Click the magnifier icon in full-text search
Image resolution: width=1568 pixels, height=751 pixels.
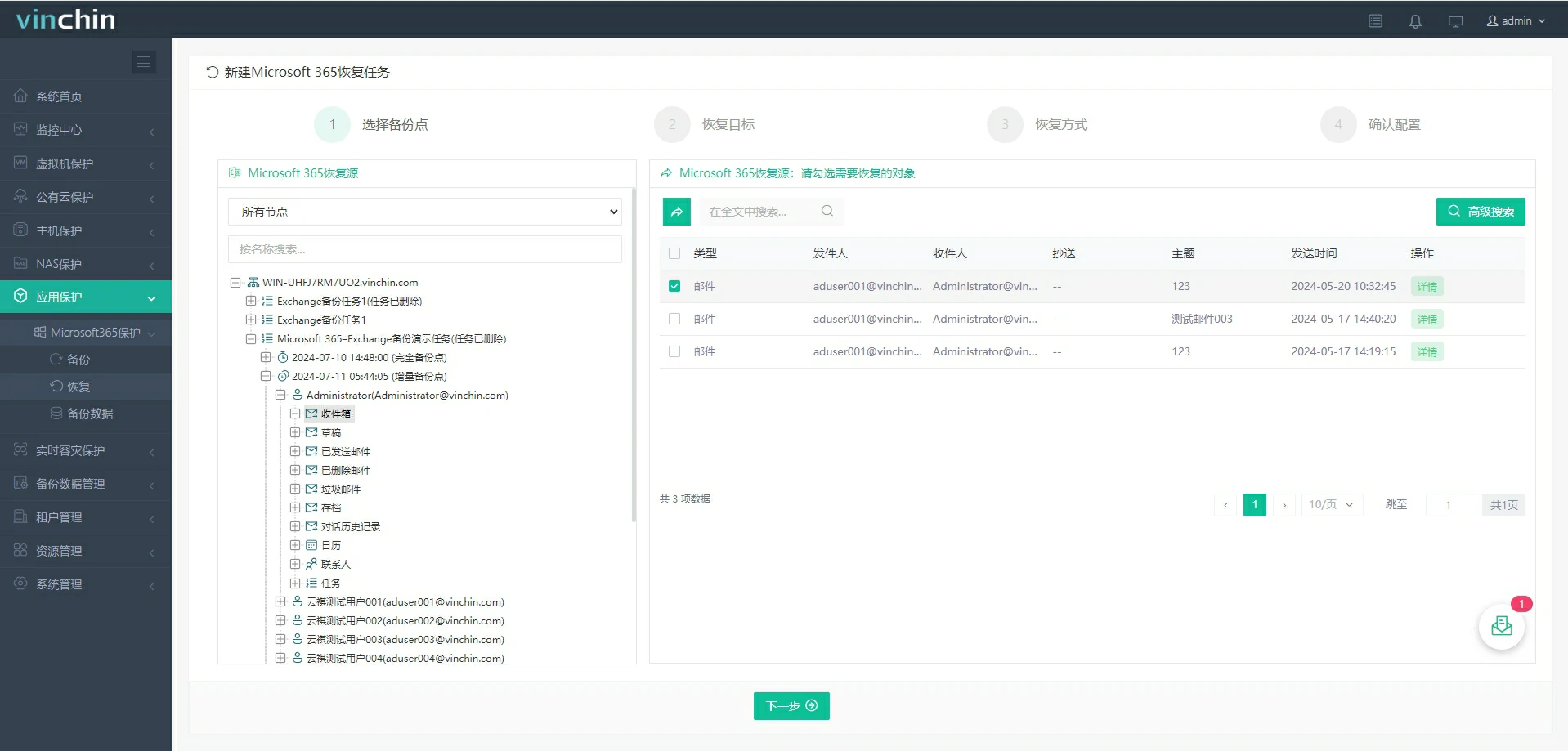(827, 211)
